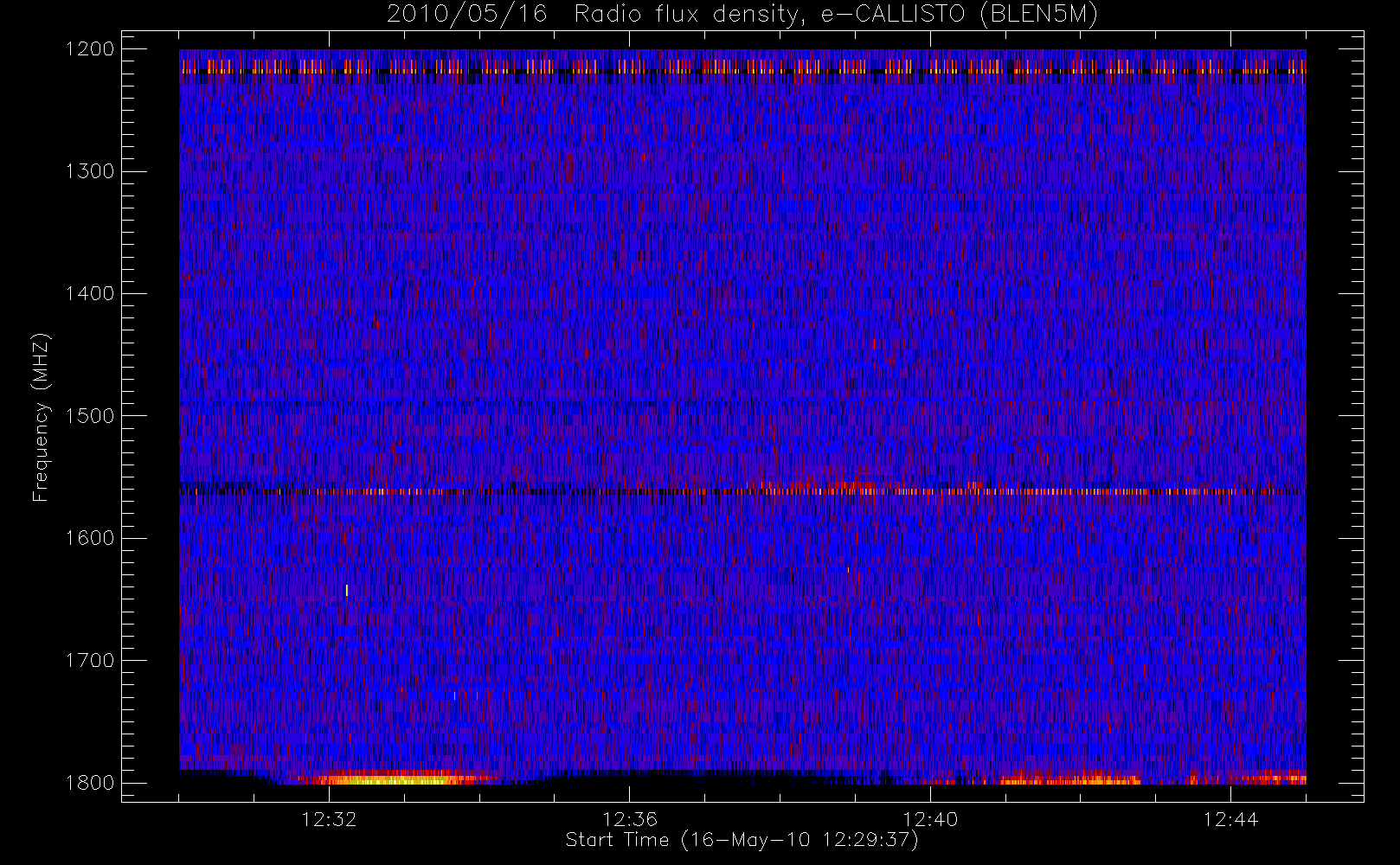Click the small yellow spike near 1640 MHz

coord(347,591)
